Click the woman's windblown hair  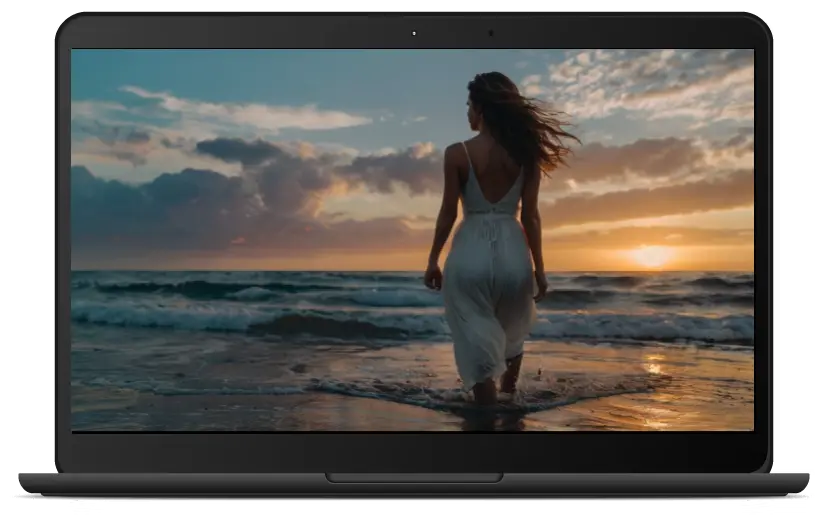(525, 120)
